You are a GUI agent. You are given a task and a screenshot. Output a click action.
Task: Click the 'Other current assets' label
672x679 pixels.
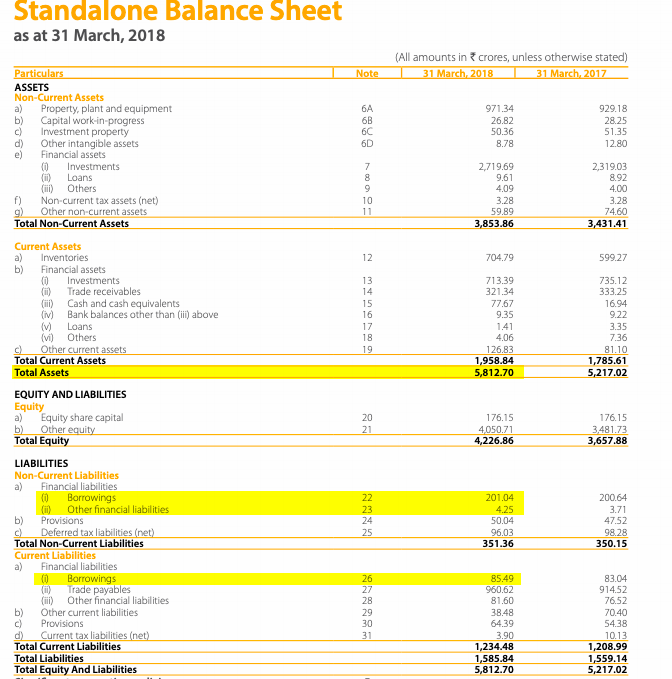[84, 349]
